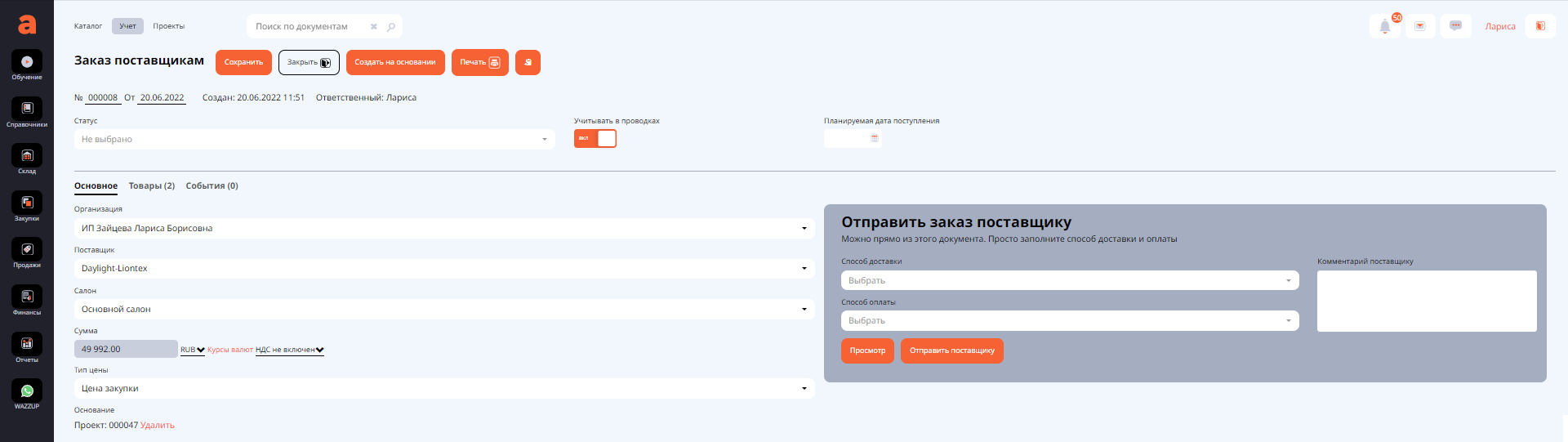The width and height of the screenshot is (1568, 442).
Task: Click the Отправить поставщику button
Action: [x=951, y=350]
